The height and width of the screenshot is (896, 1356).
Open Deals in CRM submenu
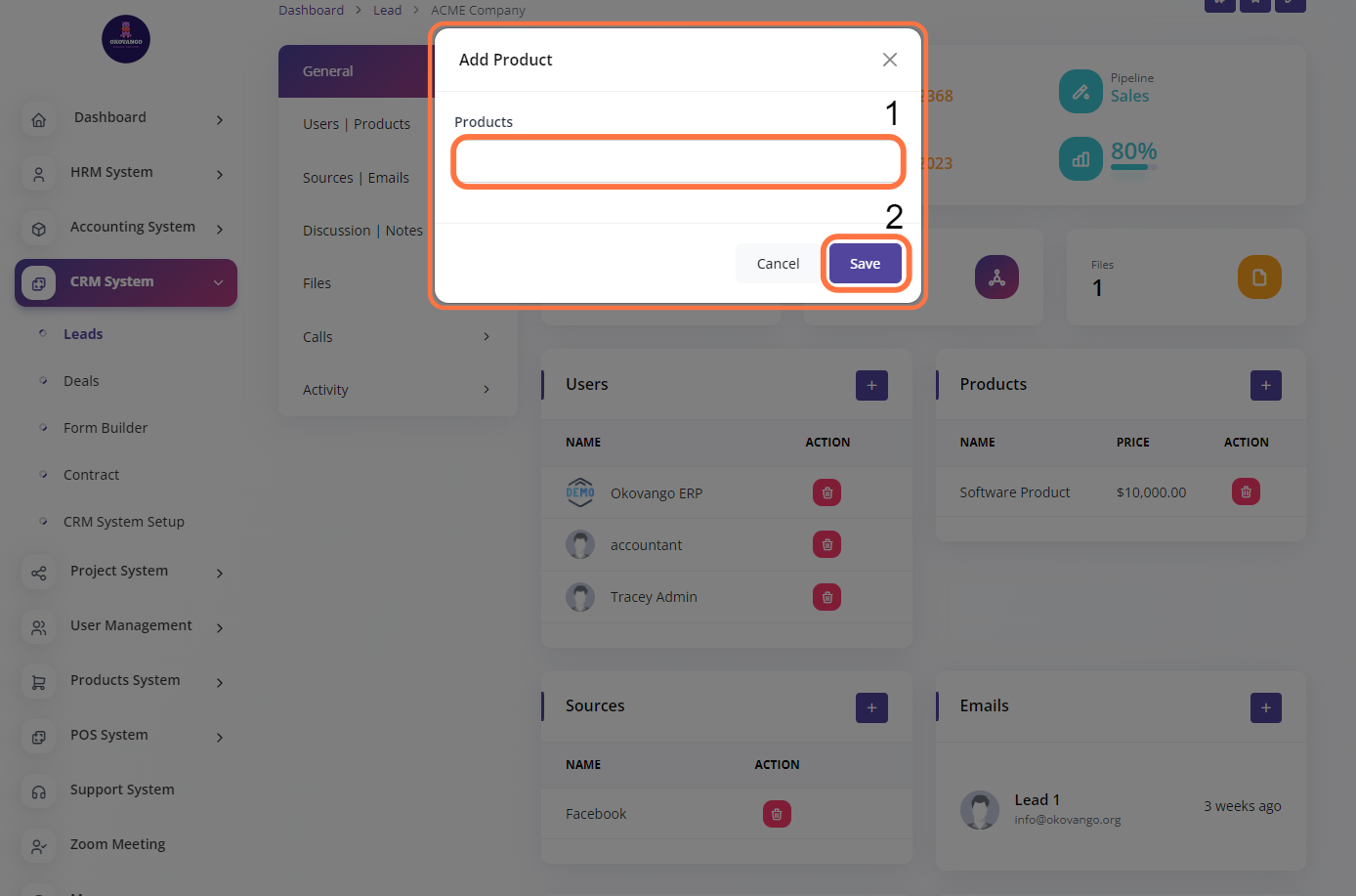pyautogui.click(x=81, y=381)
